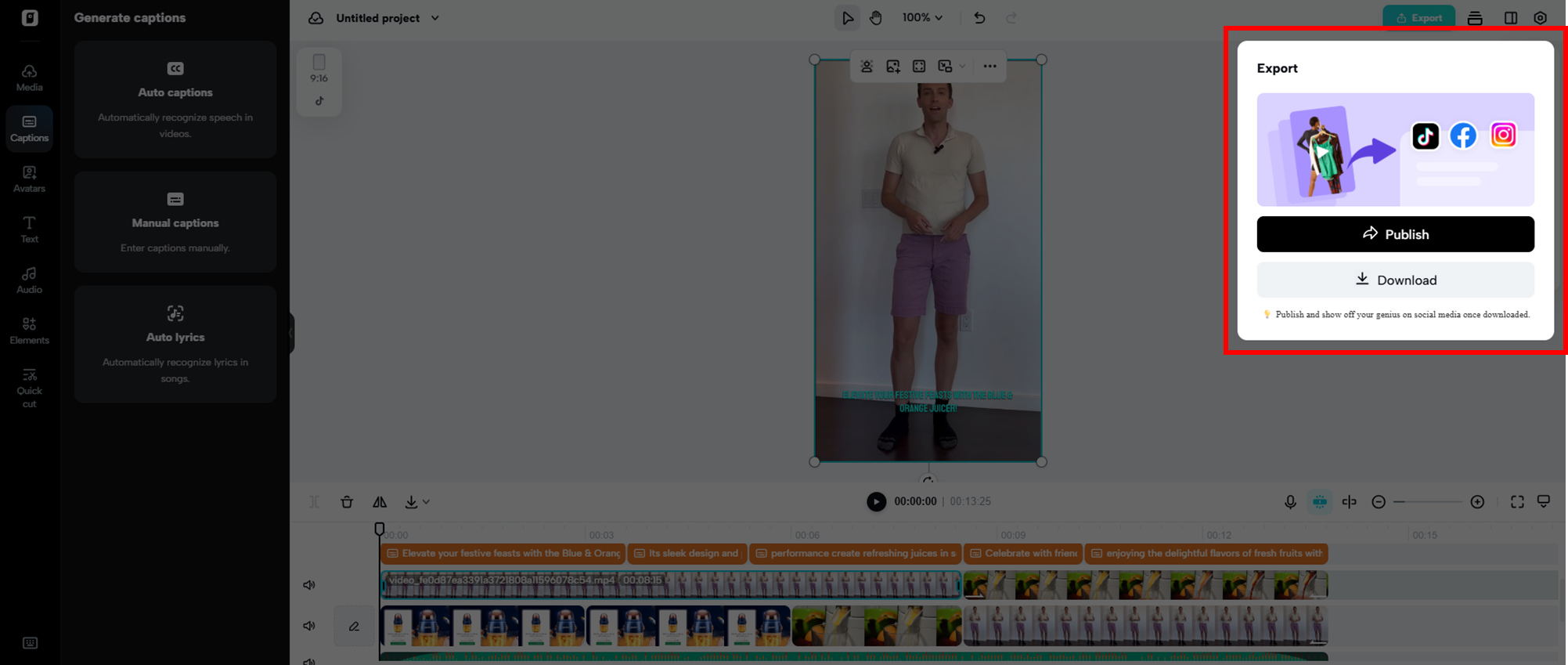Click the monitor display icon right of timeline
Screen dimensions: 1568x665
[1544, 501]
